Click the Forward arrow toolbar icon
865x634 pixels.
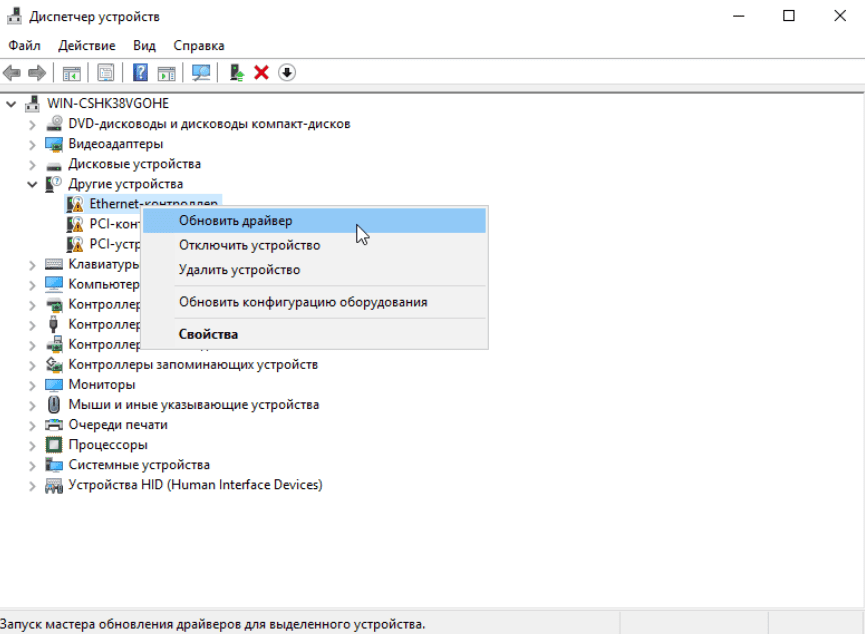pos(37,72)
